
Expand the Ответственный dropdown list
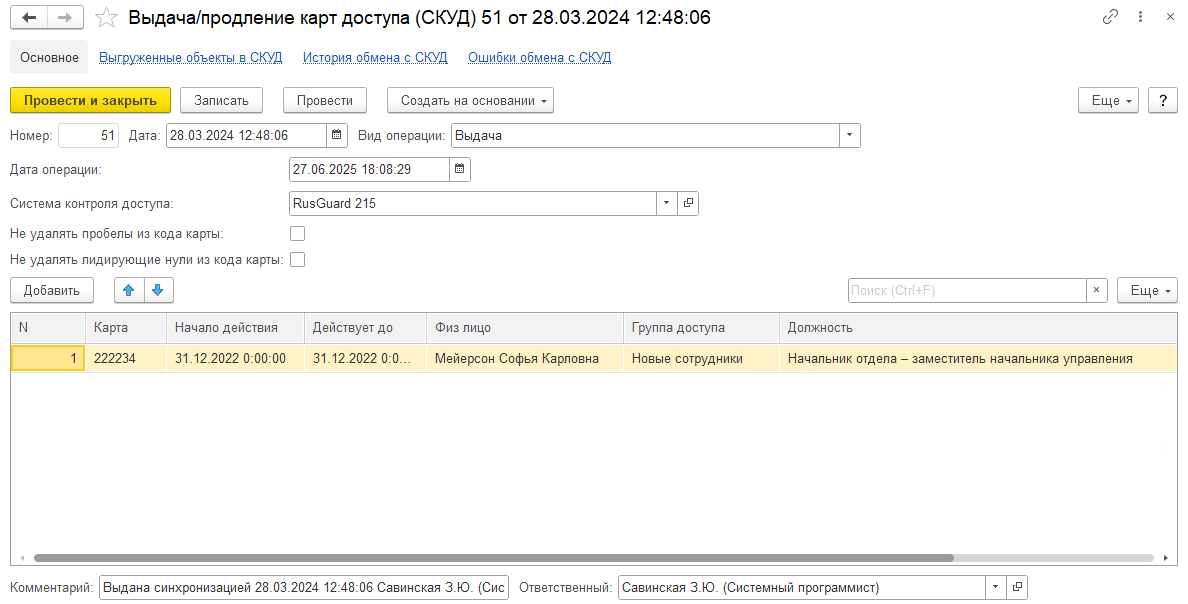tap(996, 587)
